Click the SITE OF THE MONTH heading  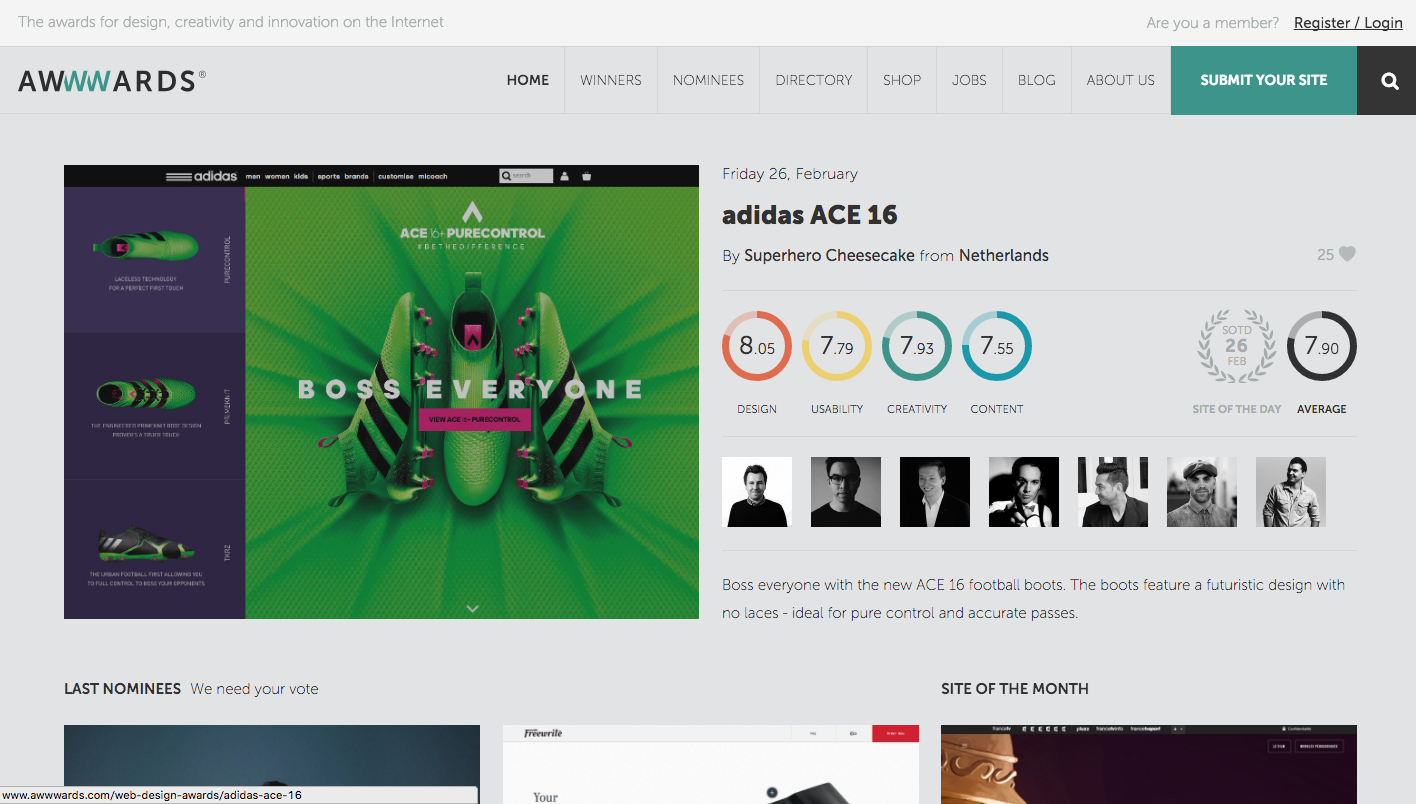(x=1015, y=689)
